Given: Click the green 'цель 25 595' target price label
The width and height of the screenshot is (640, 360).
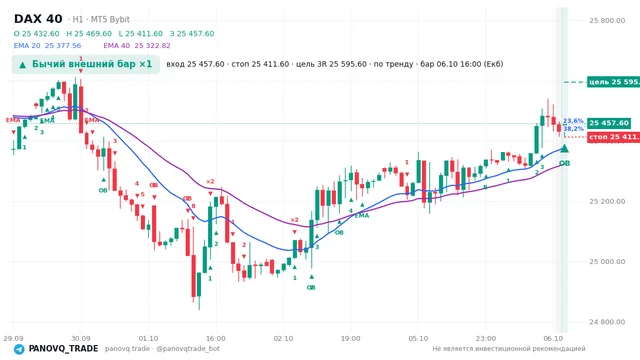Looking at the screenshot, I should pyautogui.click(x=613, y=82).
